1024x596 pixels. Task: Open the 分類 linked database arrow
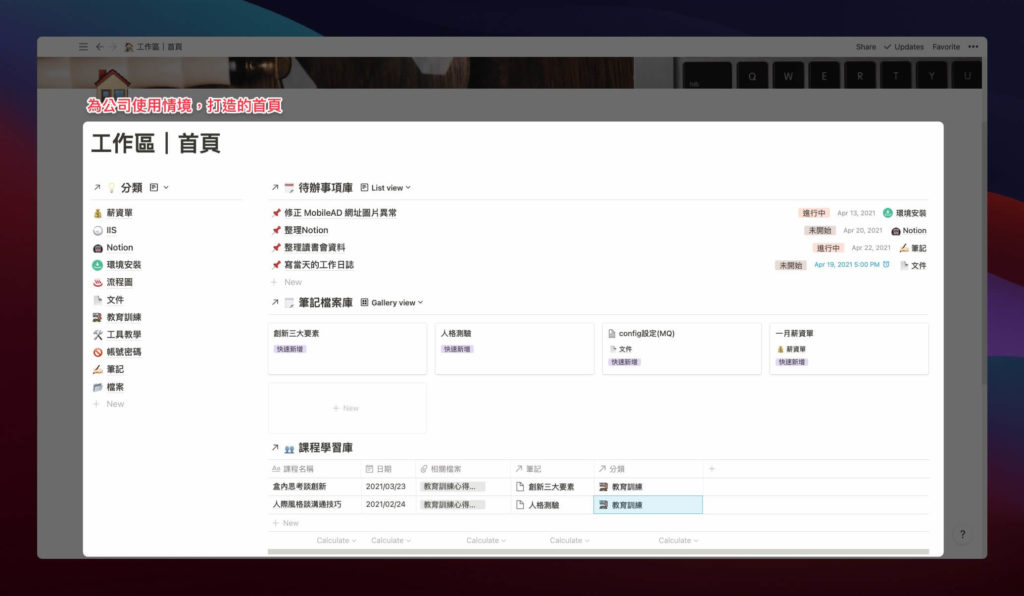point(97,187)
